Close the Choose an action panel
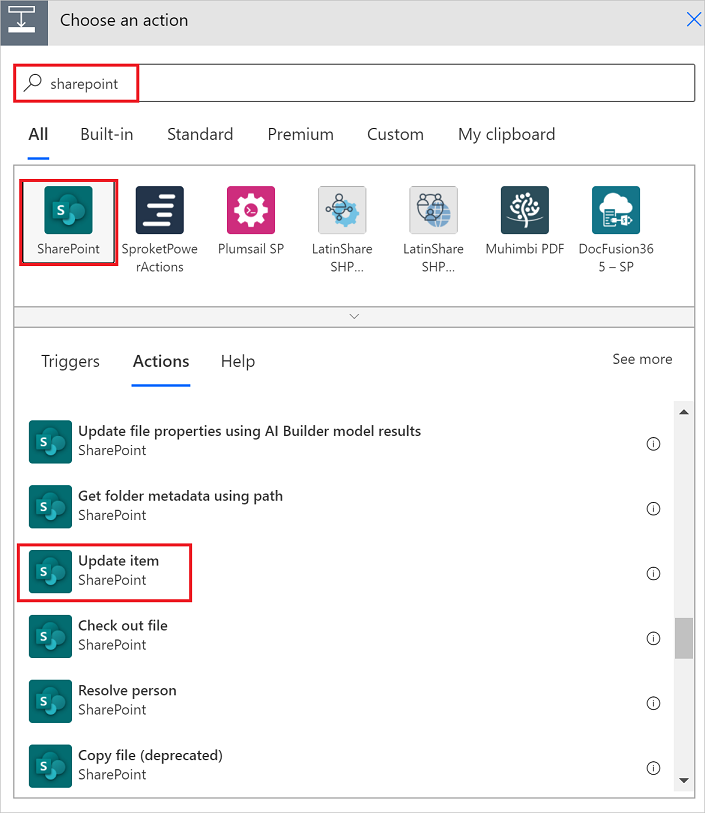The height and width of the screenshot is (813, 705). click(694, 20)
